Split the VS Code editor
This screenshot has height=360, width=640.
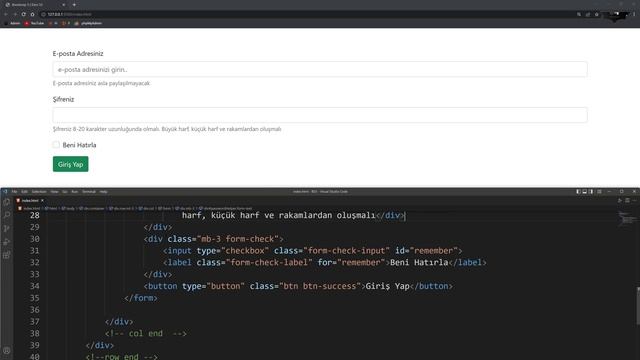pyautogui.click(x=627, y=200)
